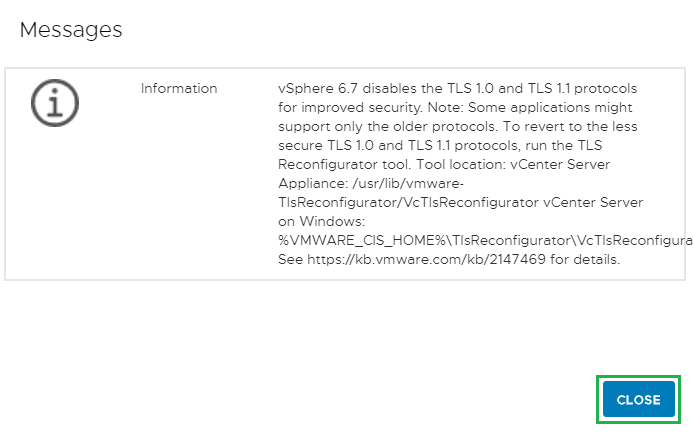
Task: Click the Messages dialog title
Action: tap(71, 30)
